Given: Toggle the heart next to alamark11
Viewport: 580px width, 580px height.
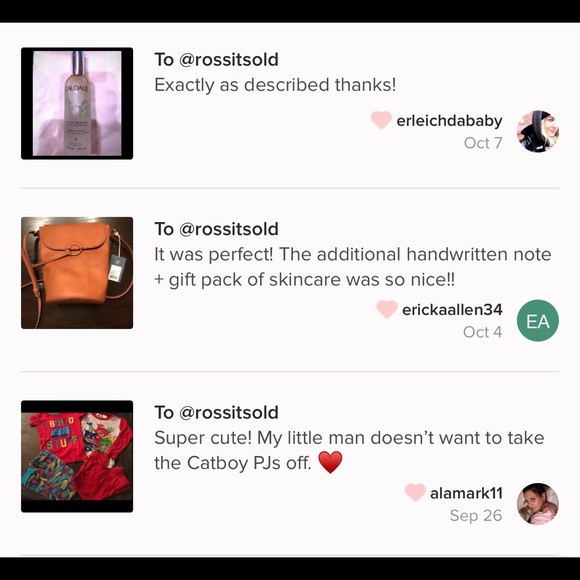Looking at the screenshot, I should (415, 493).
